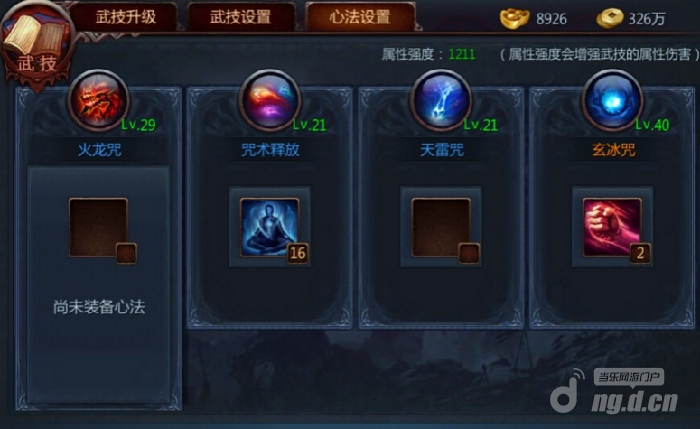Screen dimensions: 700x429
Task: Click the 玄冰咒 orange skill name
Action: (613, 150)
